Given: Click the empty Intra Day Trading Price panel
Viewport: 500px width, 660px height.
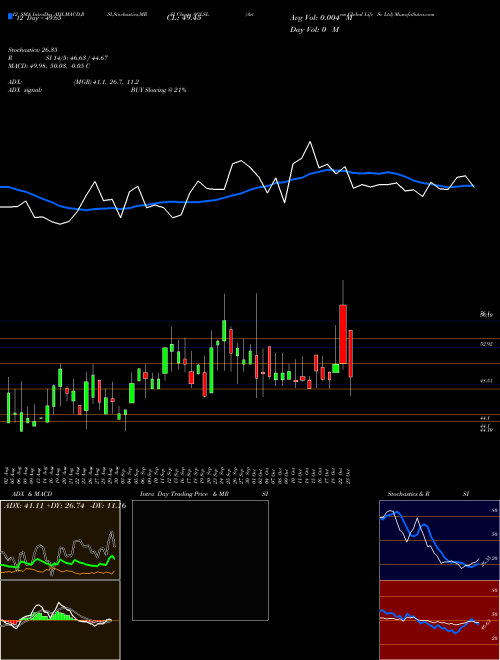Looking at the screenshot, I should click(x=200, y=560).
